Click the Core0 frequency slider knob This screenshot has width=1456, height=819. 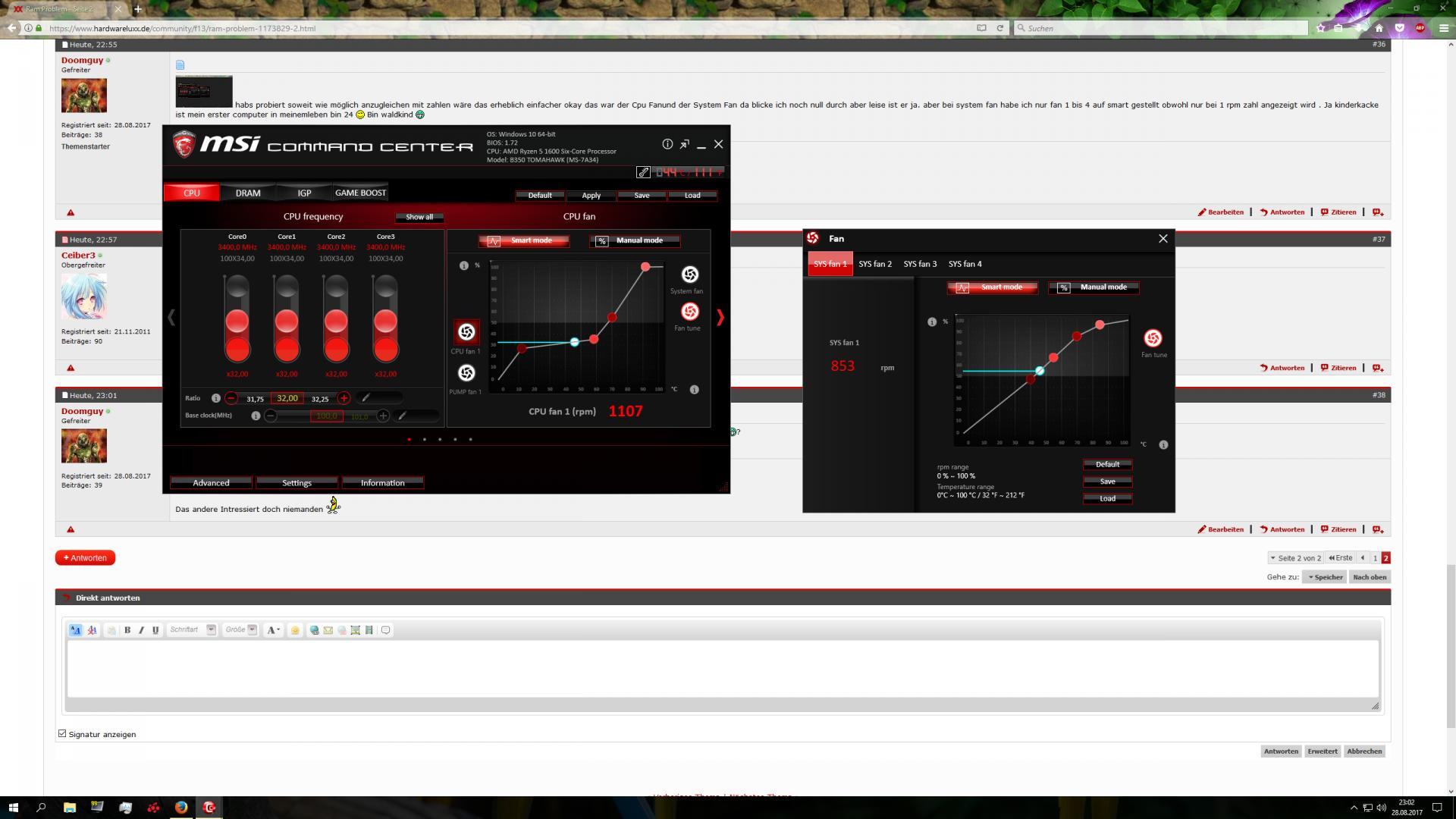(237, 321)
